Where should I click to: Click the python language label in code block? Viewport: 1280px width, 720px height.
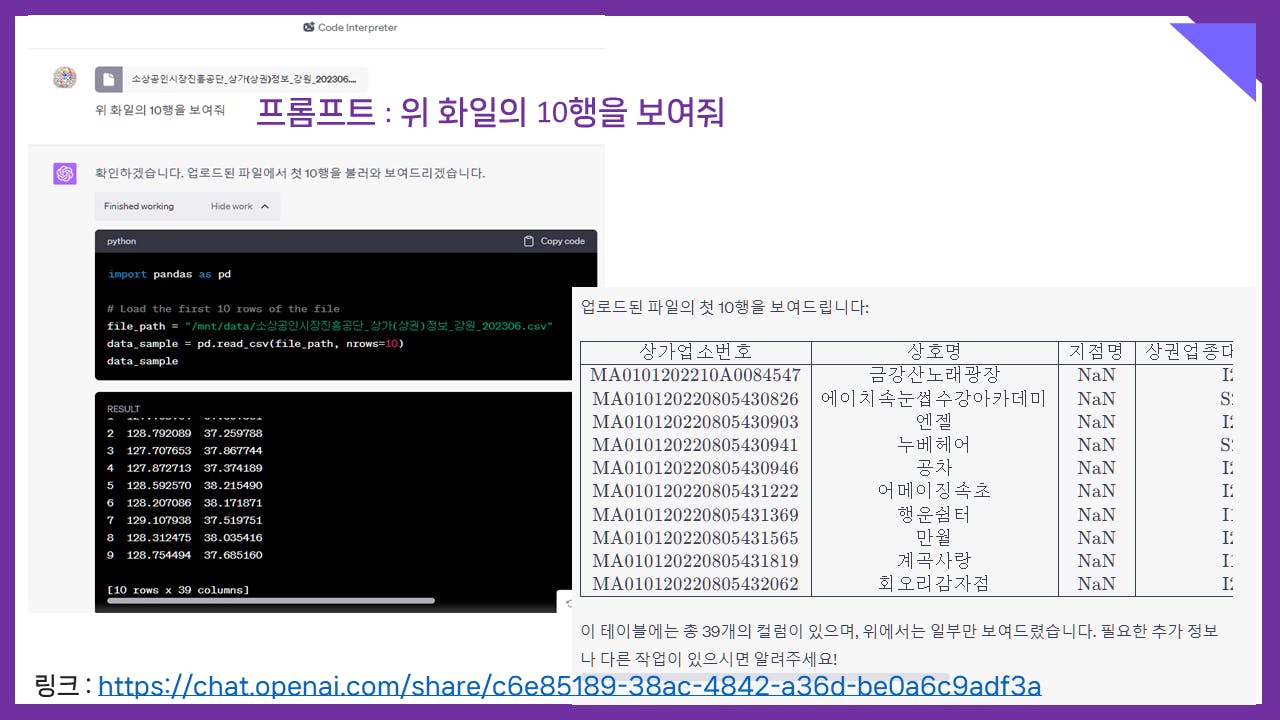[x=121, y=241]
